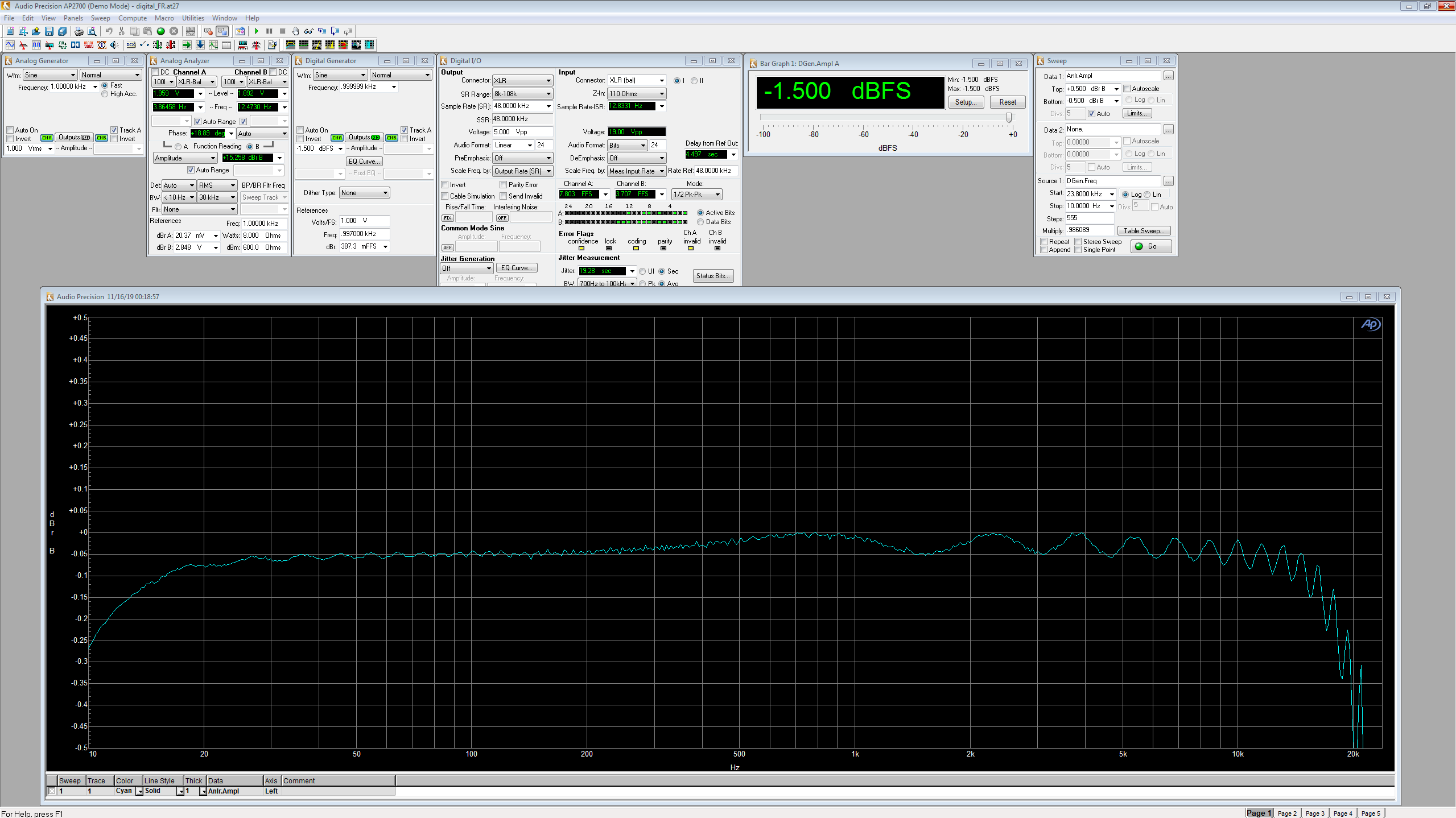
Task: Open the 30 kHz bandwidth dropdown
Action: click(217, 197)
